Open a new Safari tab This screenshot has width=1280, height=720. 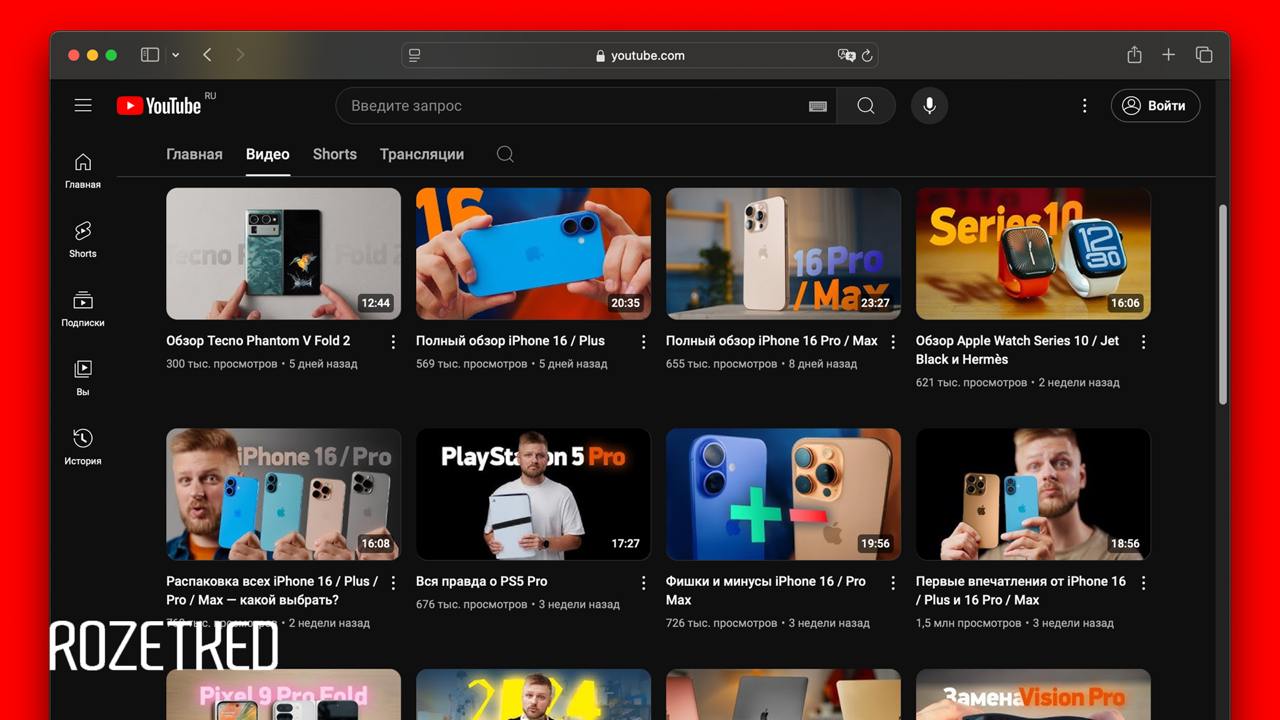pos(1168,55)
